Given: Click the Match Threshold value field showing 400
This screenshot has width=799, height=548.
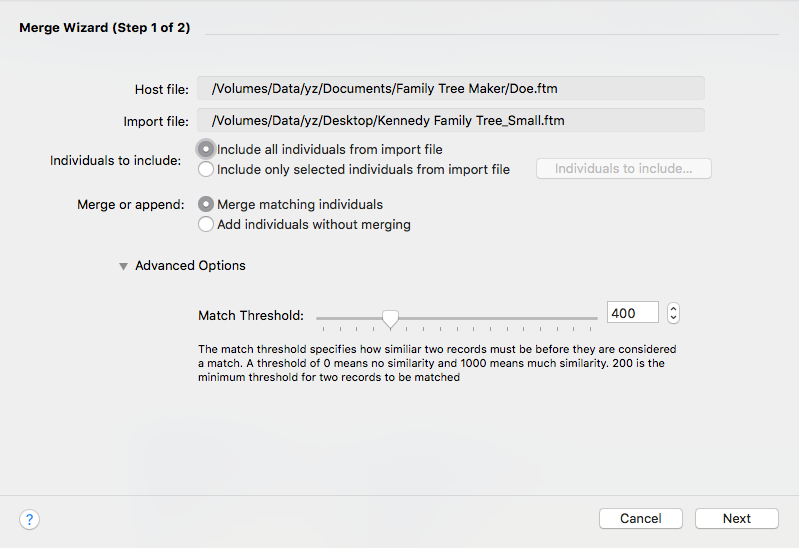Looking at the screenshot, I should click(x=632, y=313).
